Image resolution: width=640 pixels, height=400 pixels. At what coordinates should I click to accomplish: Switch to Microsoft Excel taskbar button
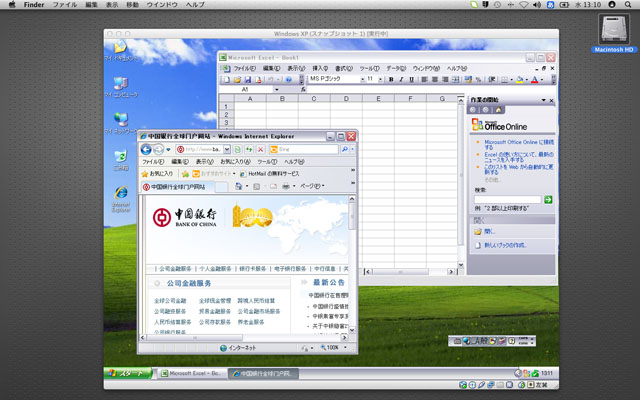click(191, 373)
